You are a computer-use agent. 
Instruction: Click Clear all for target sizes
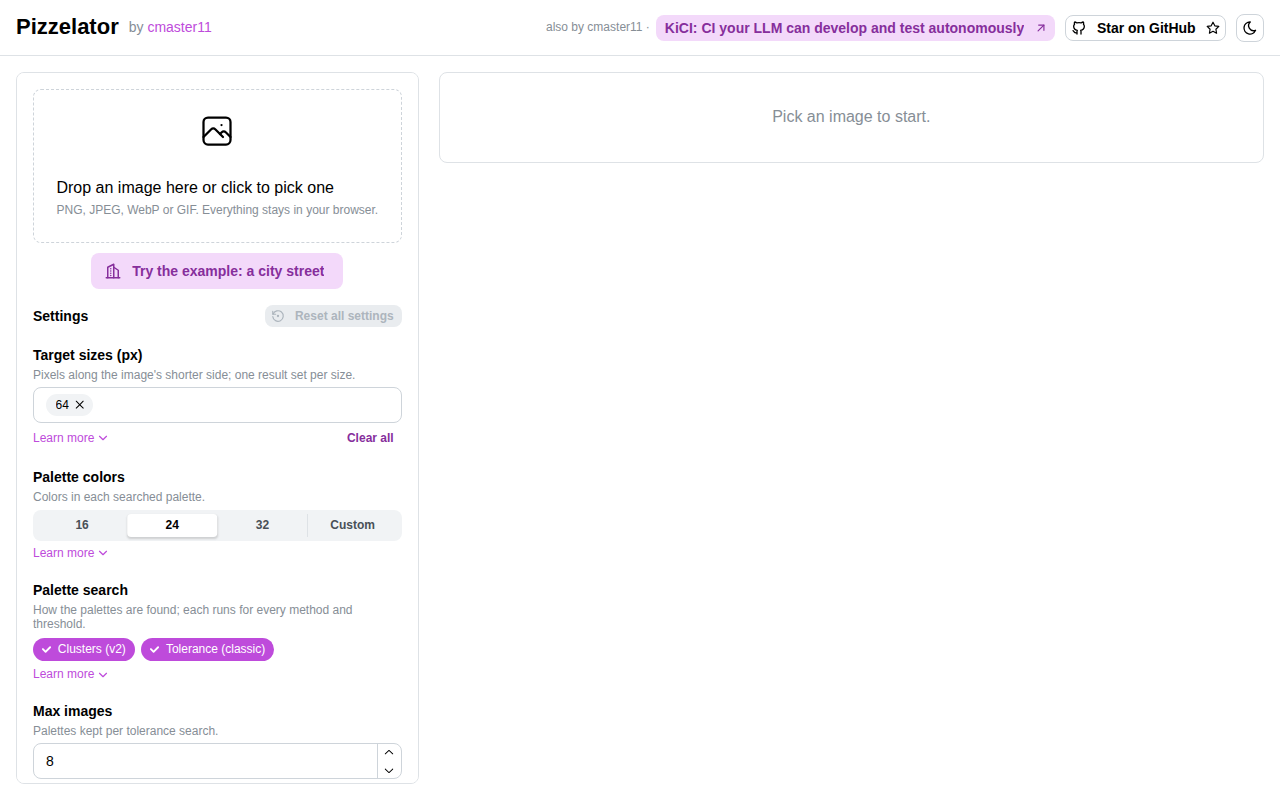click(370, 438)
